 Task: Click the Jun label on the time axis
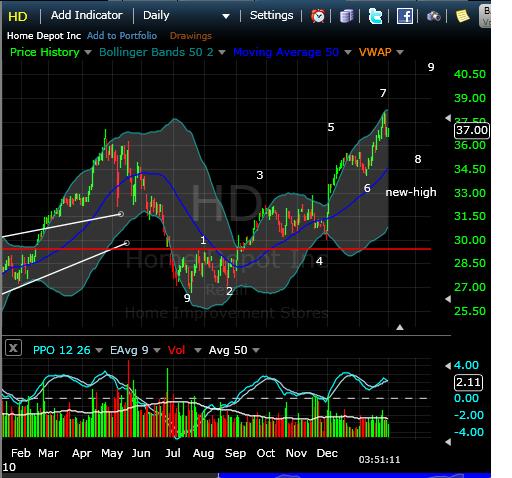click(141, 453)
